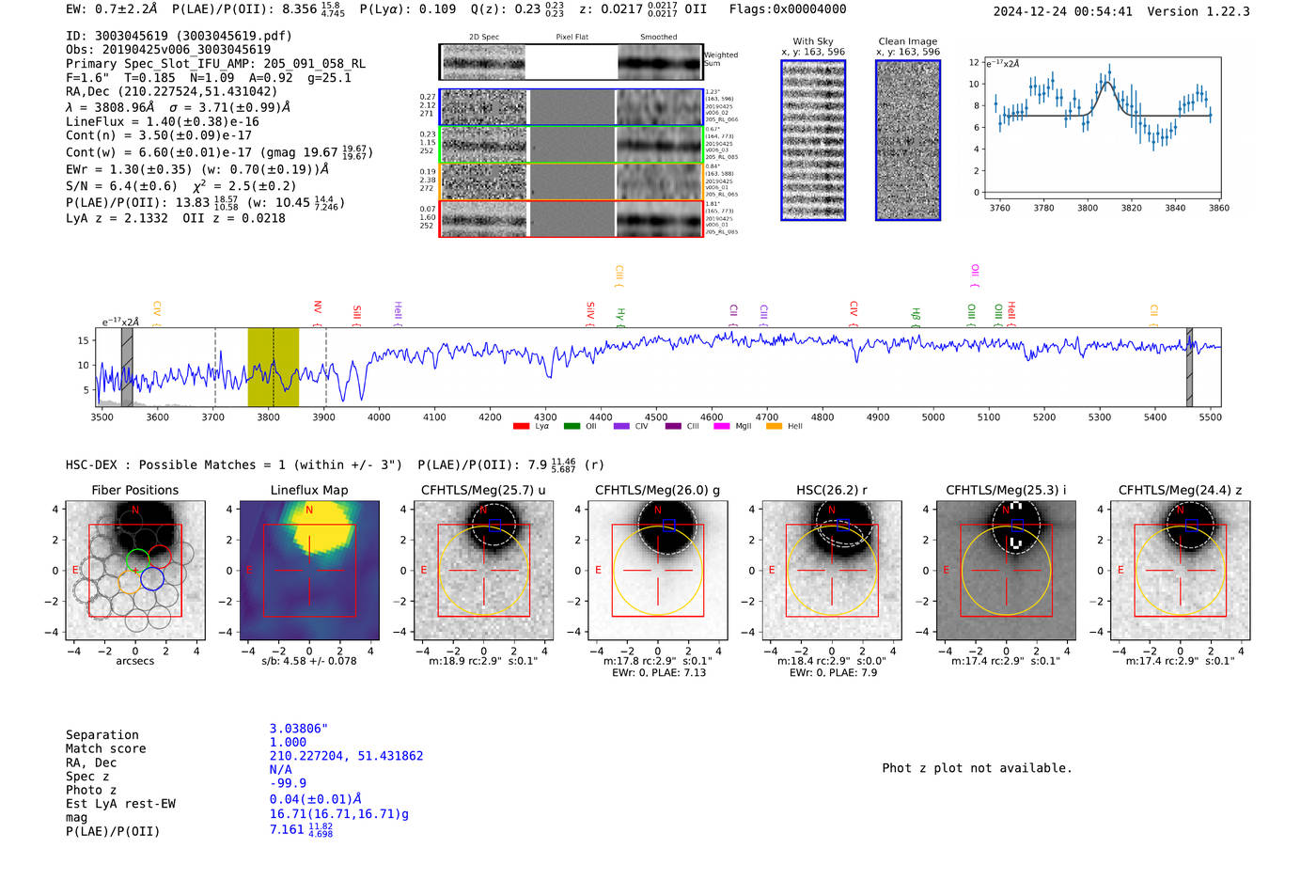Click the Match score value 1.000
The width and height of the screenshot is (1316, 896).
288,742
